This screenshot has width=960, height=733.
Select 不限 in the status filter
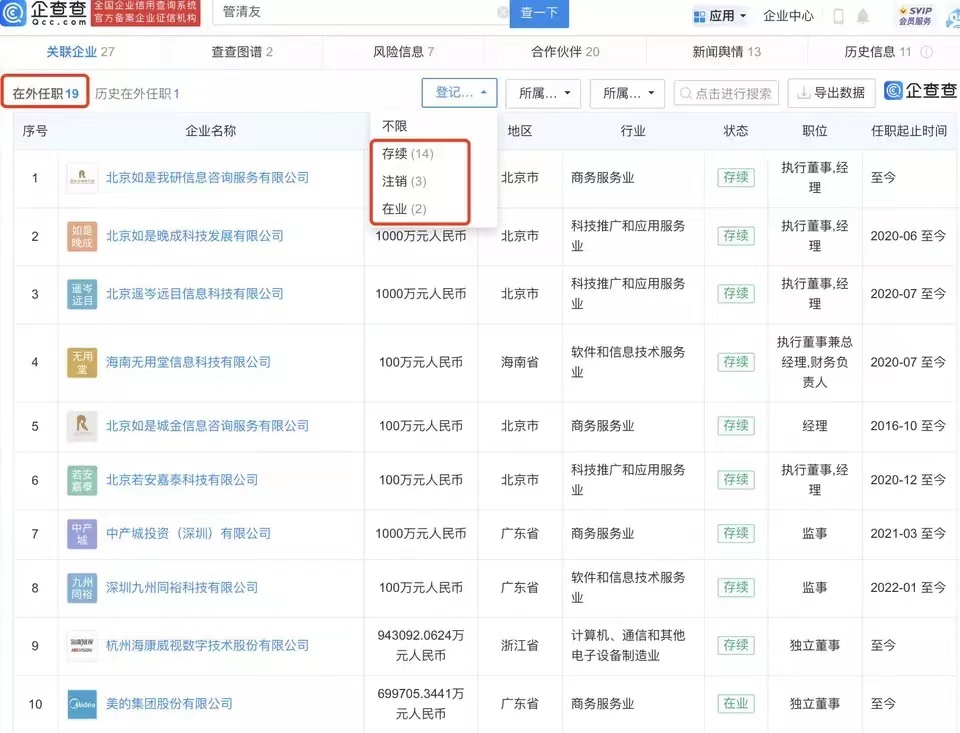394,126
